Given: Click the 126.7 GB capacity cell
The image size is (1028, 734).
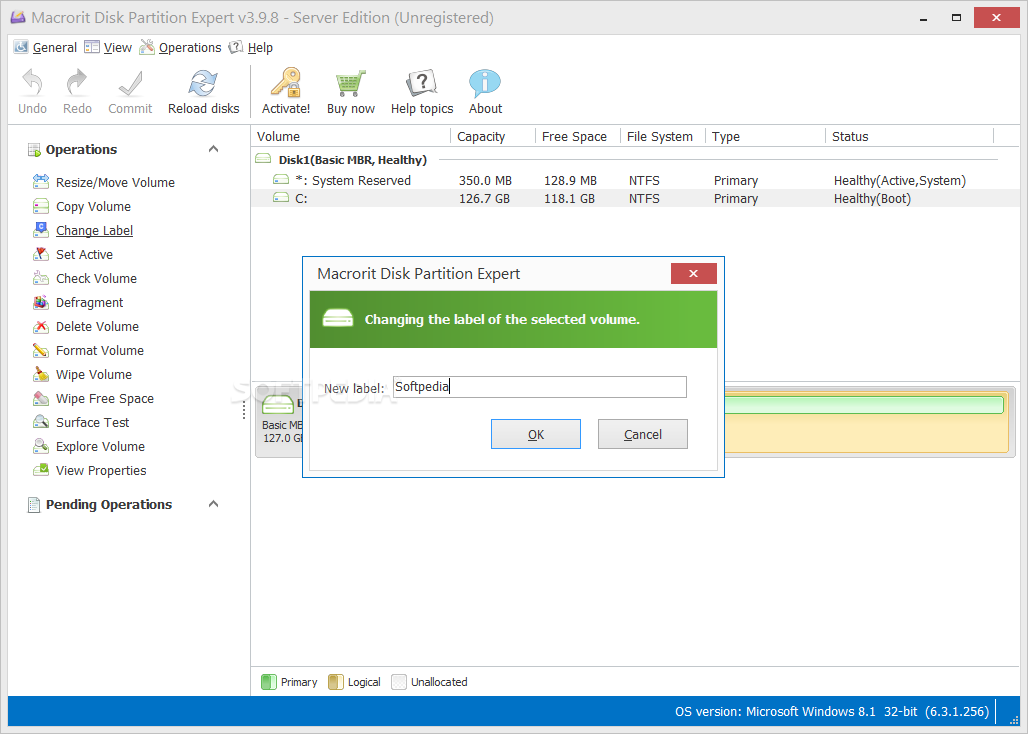Looking at the screenshot, I should pos(484,199).
